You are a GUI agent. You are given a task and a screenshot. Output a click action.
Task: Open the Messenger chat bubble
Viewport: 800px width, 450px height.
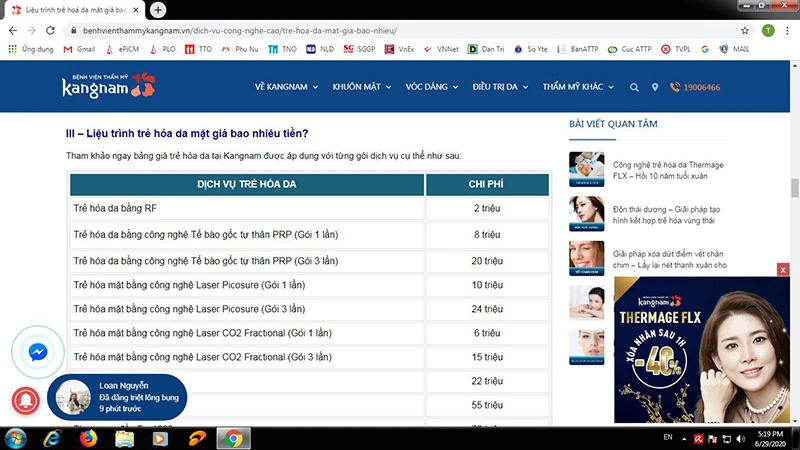pyautogui.click(x=38, y=353)
